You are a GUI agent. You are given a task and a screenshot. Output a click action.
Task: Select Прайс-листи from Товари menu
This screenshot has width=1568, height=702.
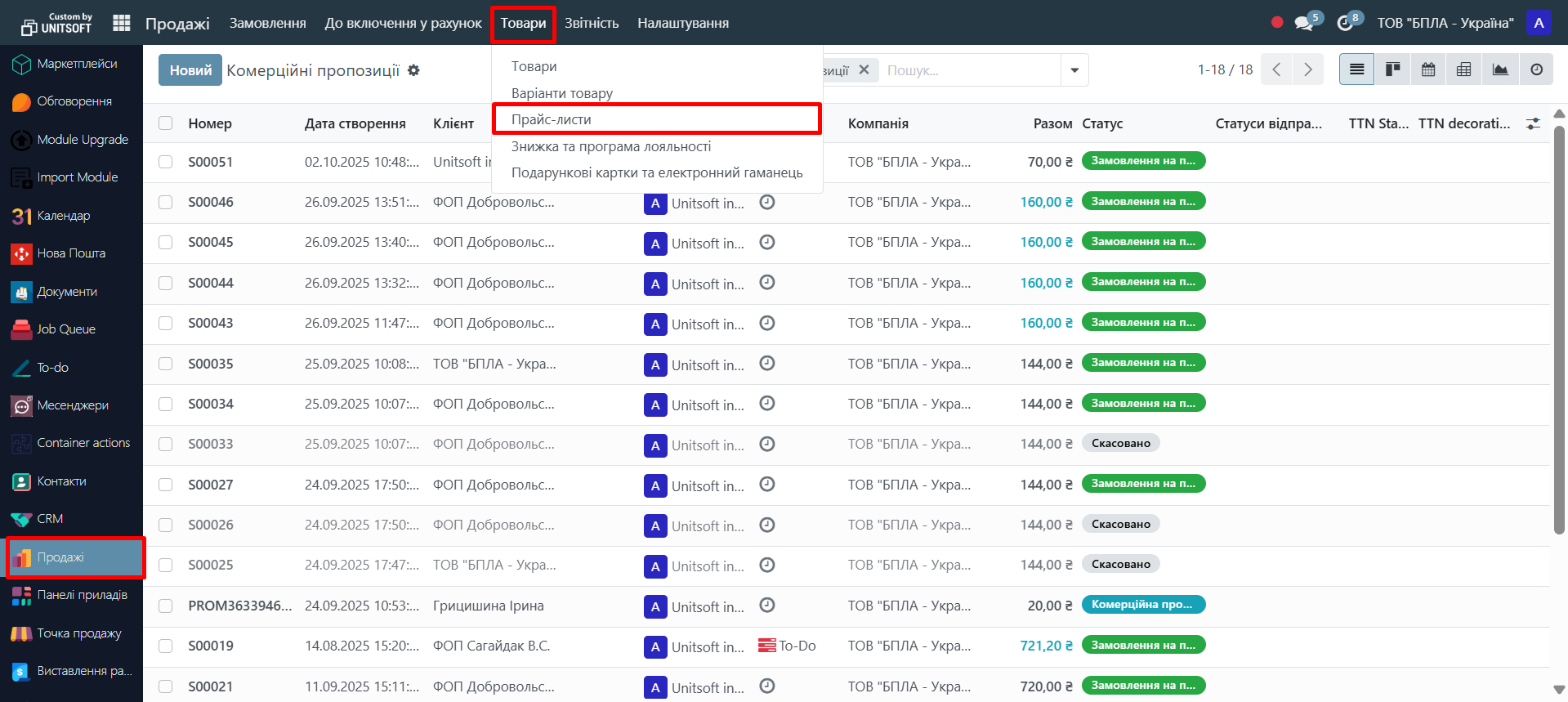pyautogui.click(x=552, y=119)
